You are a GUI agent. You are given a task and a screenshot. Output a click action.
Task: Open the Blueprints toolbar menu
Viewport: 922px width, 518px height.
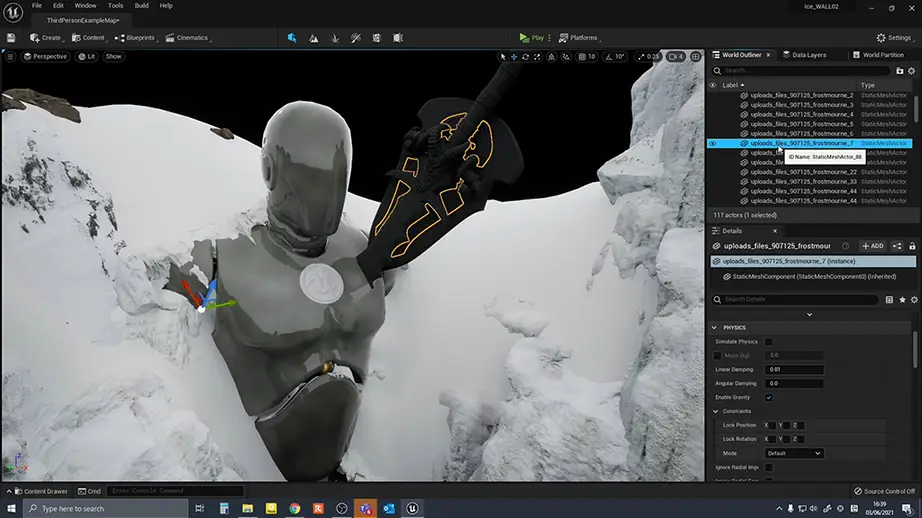coord(135,38)
